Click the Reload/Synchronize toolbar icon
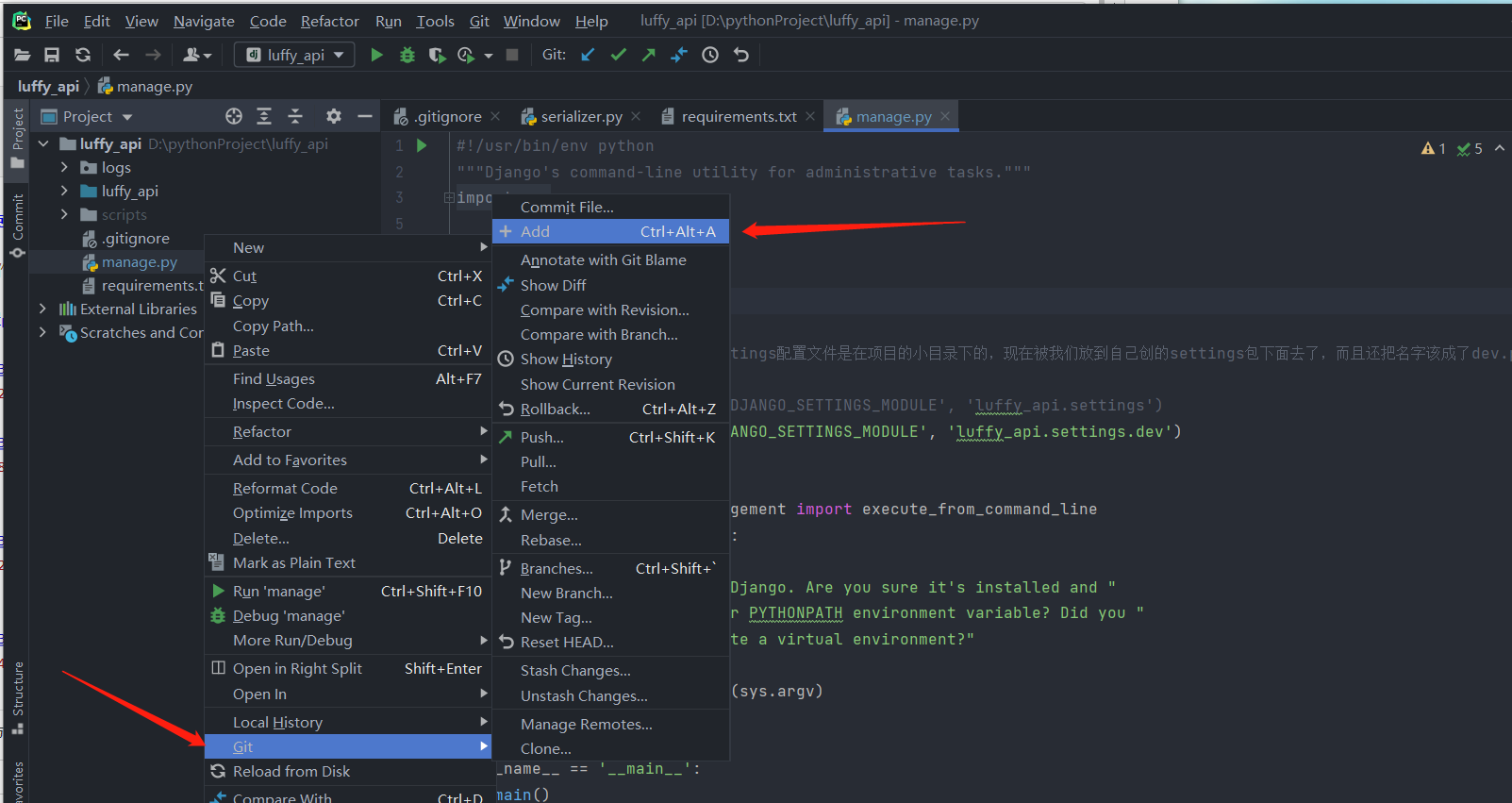The height and width of the screenshot is (803, 1512). 83,56
